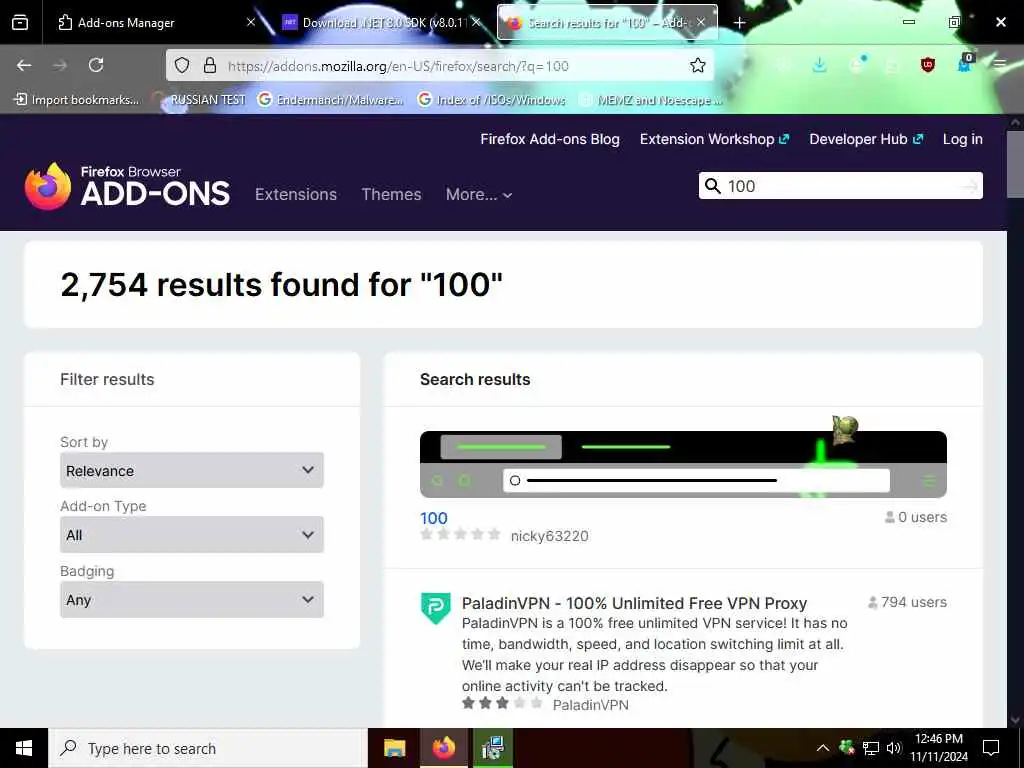Click the 0 users count
1024x768 pixels.
[x=916, y=517]
